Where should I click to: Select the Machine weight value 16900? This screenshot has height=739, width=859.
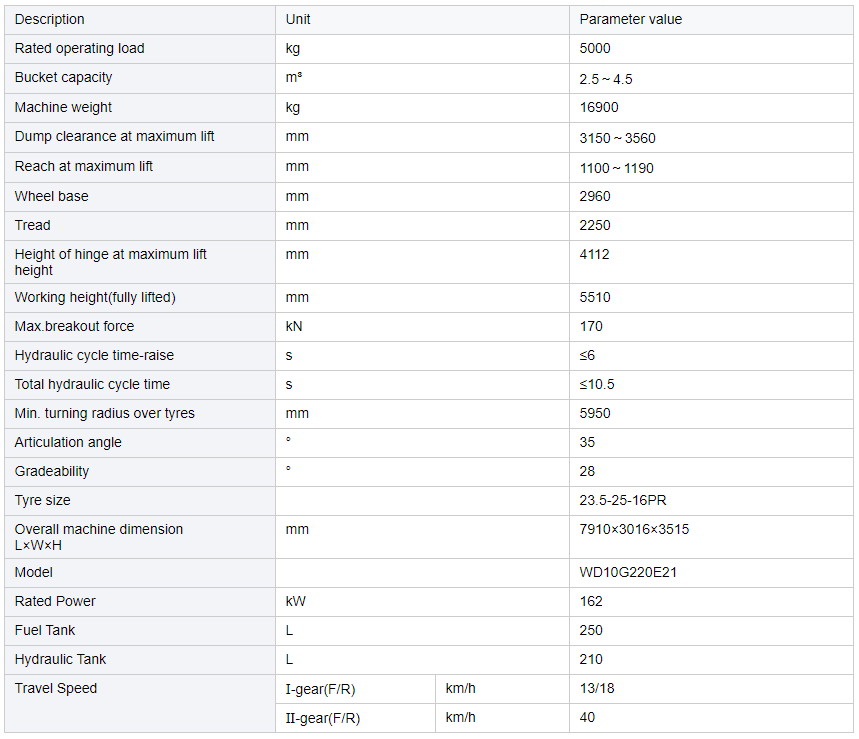pos(599,107)
